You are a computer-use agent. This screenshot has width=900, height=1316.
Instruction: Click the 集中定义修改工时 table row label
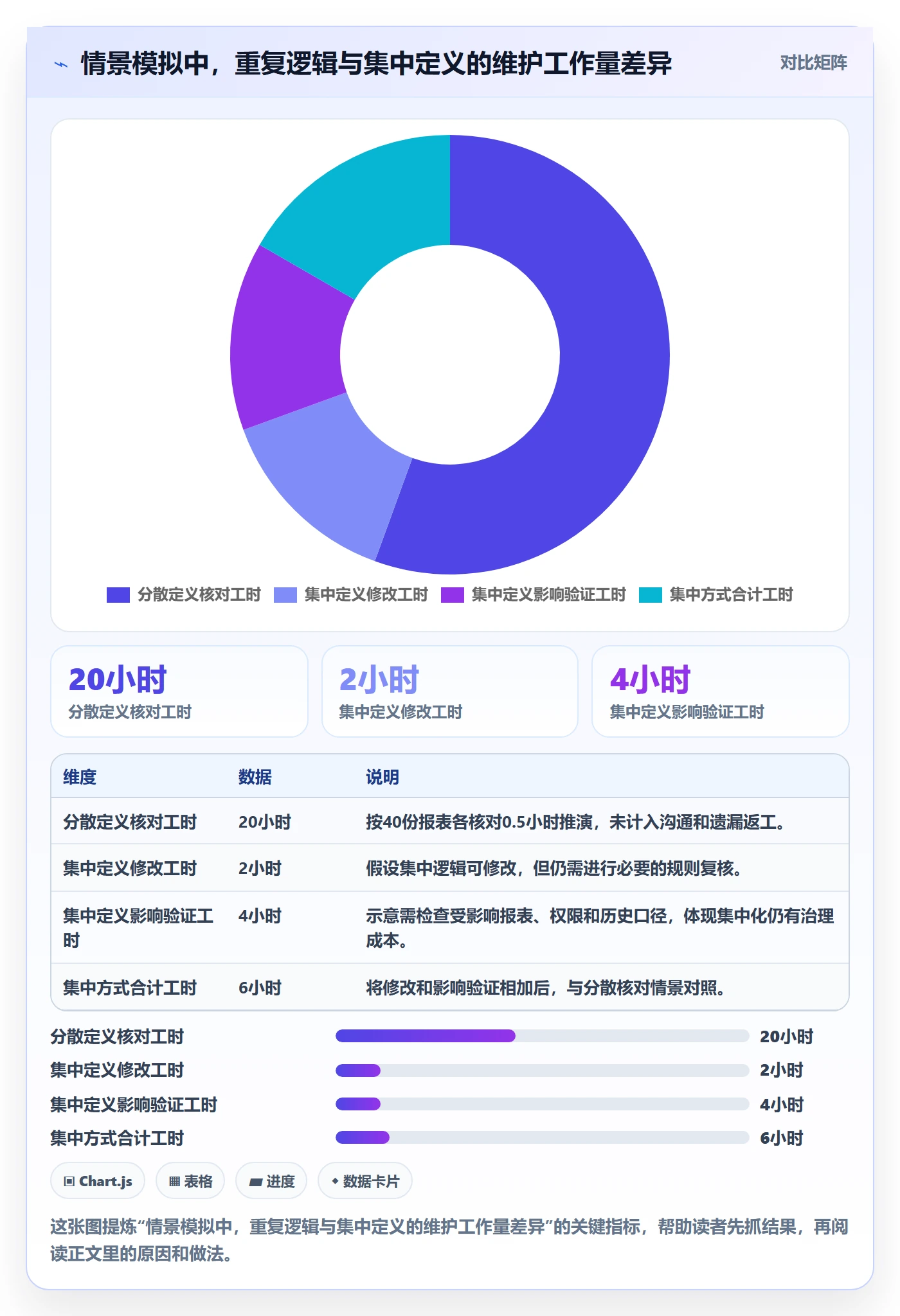point(130,868)
